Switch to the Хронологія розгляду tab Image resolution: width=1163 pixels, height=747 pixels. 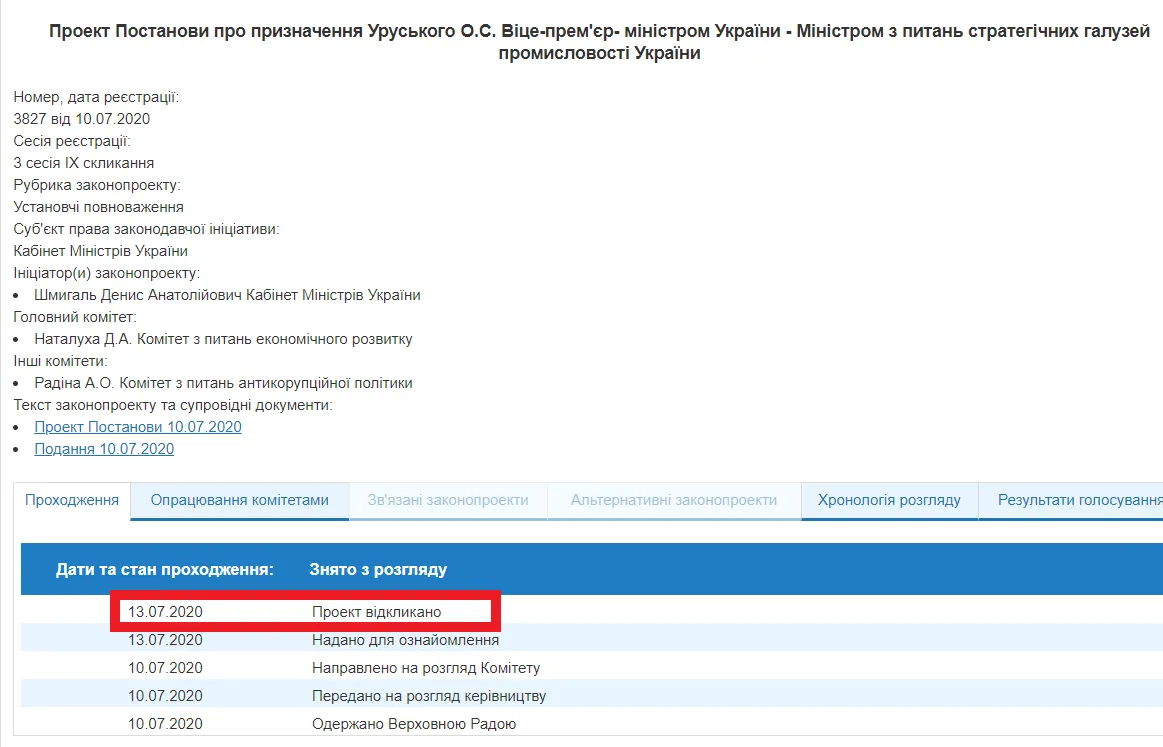click(x=888, y=500)
